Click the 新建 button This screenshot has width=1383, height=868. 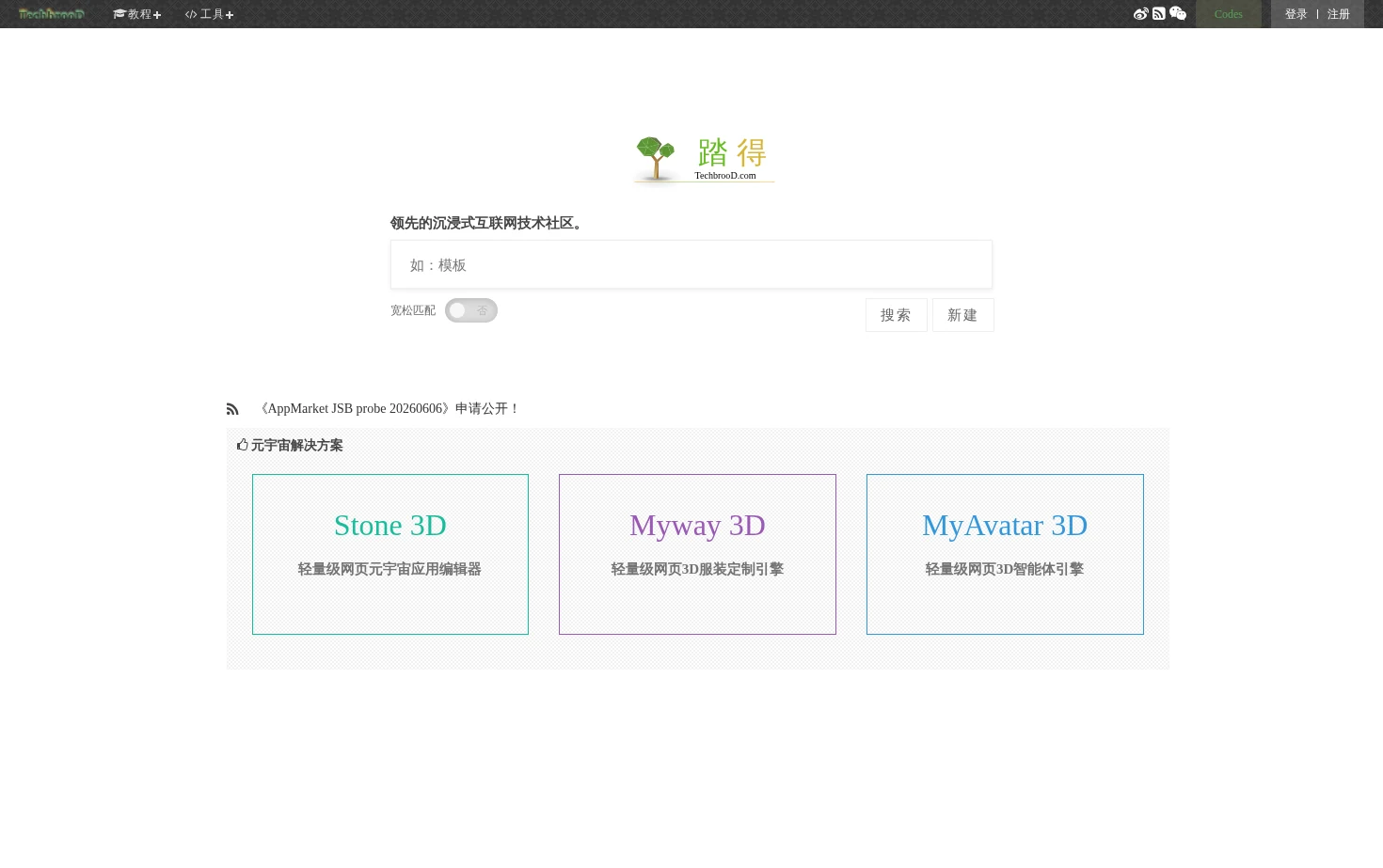(x=963, y=315)
